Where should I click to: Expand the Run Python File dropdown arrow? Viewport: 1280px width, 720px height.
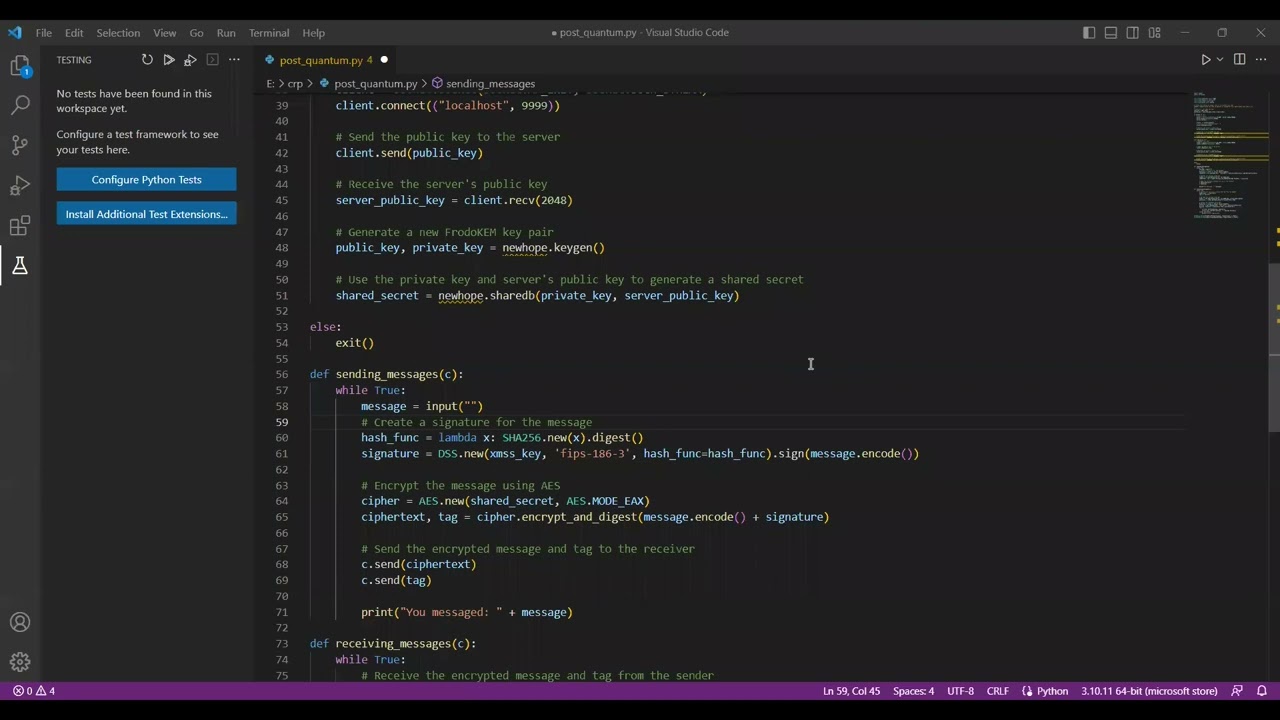click(1219, 60)
